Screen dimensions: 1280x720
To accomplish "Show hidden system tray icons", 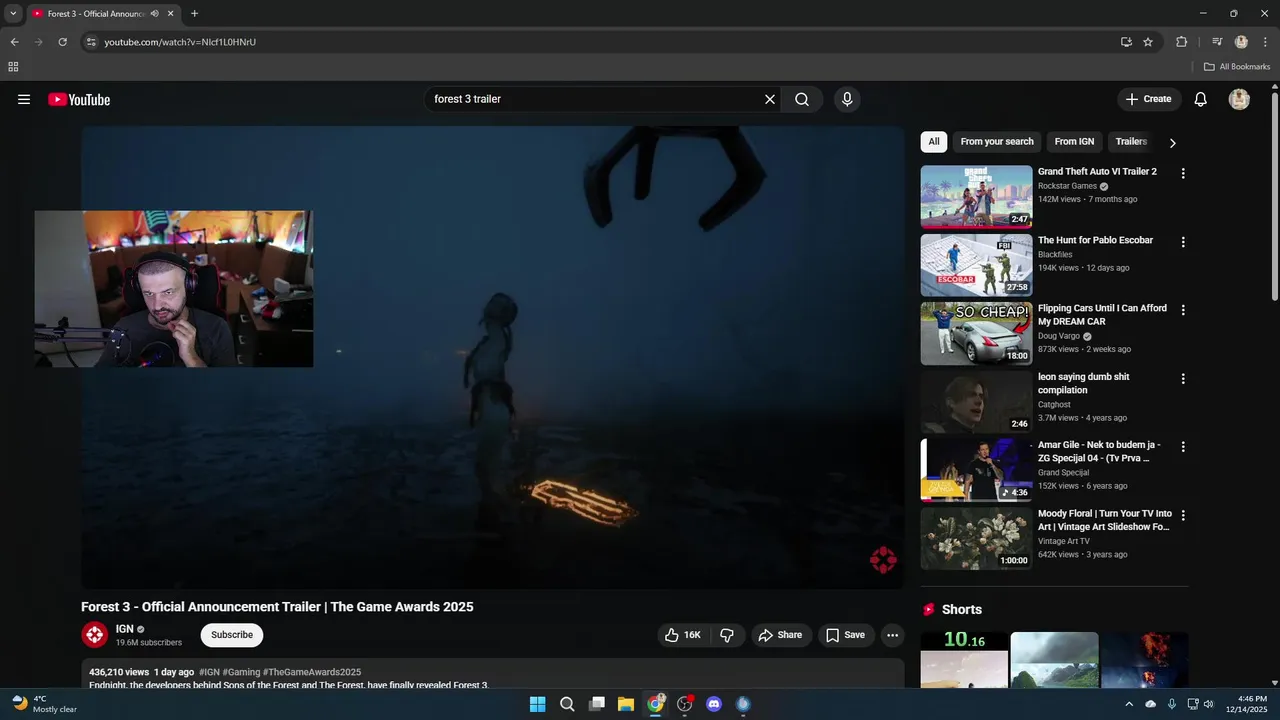I will coord(1129,704).
